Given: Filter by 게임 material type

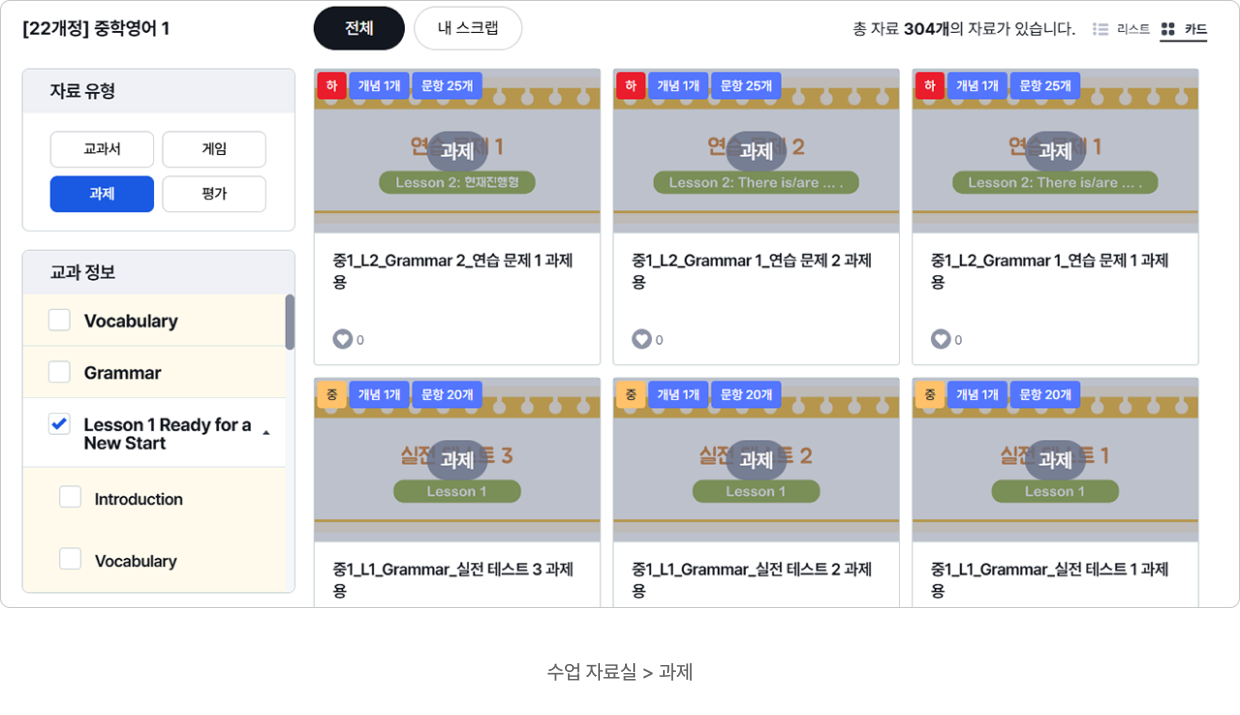Looking at the screenshot, I should pyautogui.click(x=214, y=149).
